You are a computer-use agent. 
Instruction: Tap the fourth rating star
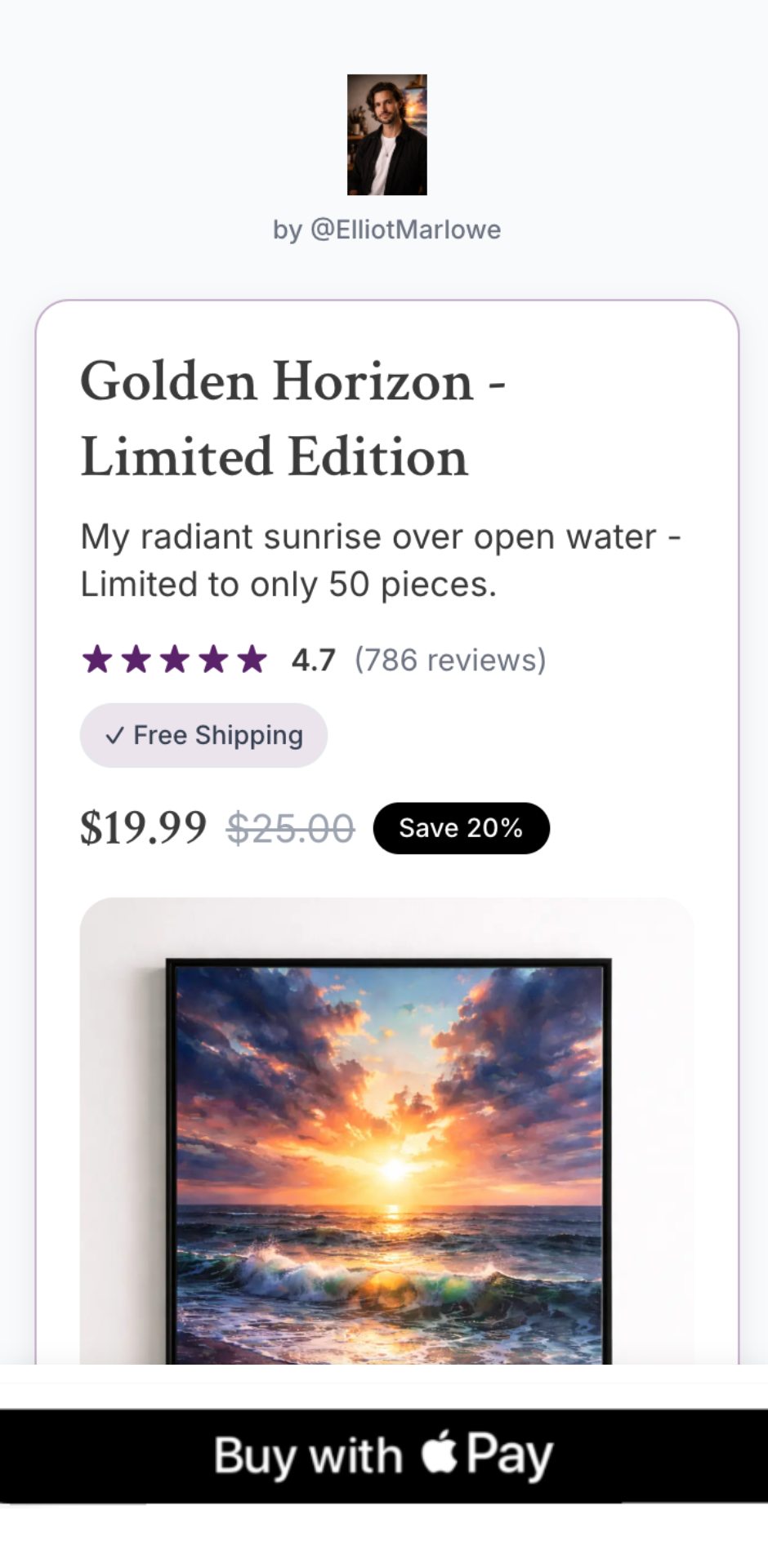point(213,659)
